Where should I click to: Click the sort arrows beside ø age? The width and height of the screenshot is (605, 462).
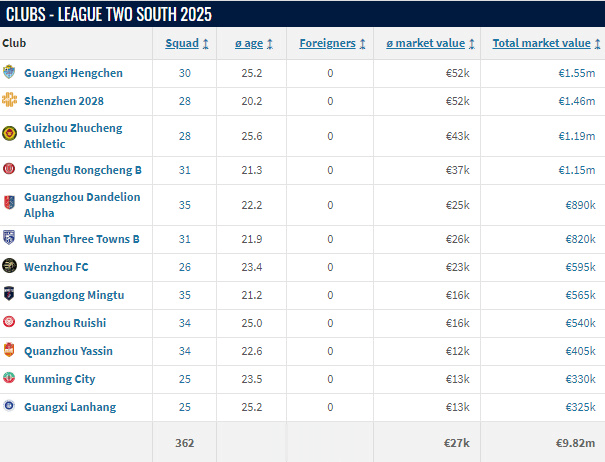click(270, 44)
